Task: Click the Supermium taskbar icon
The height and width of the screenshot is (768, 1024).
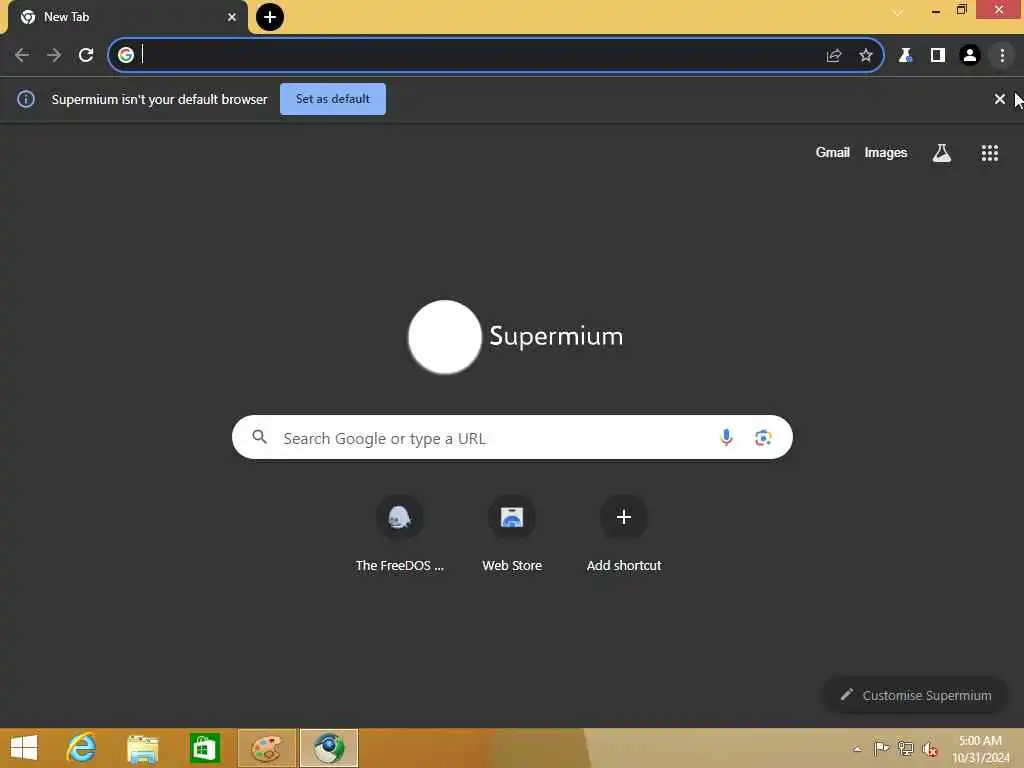Action: coord(329,748)
